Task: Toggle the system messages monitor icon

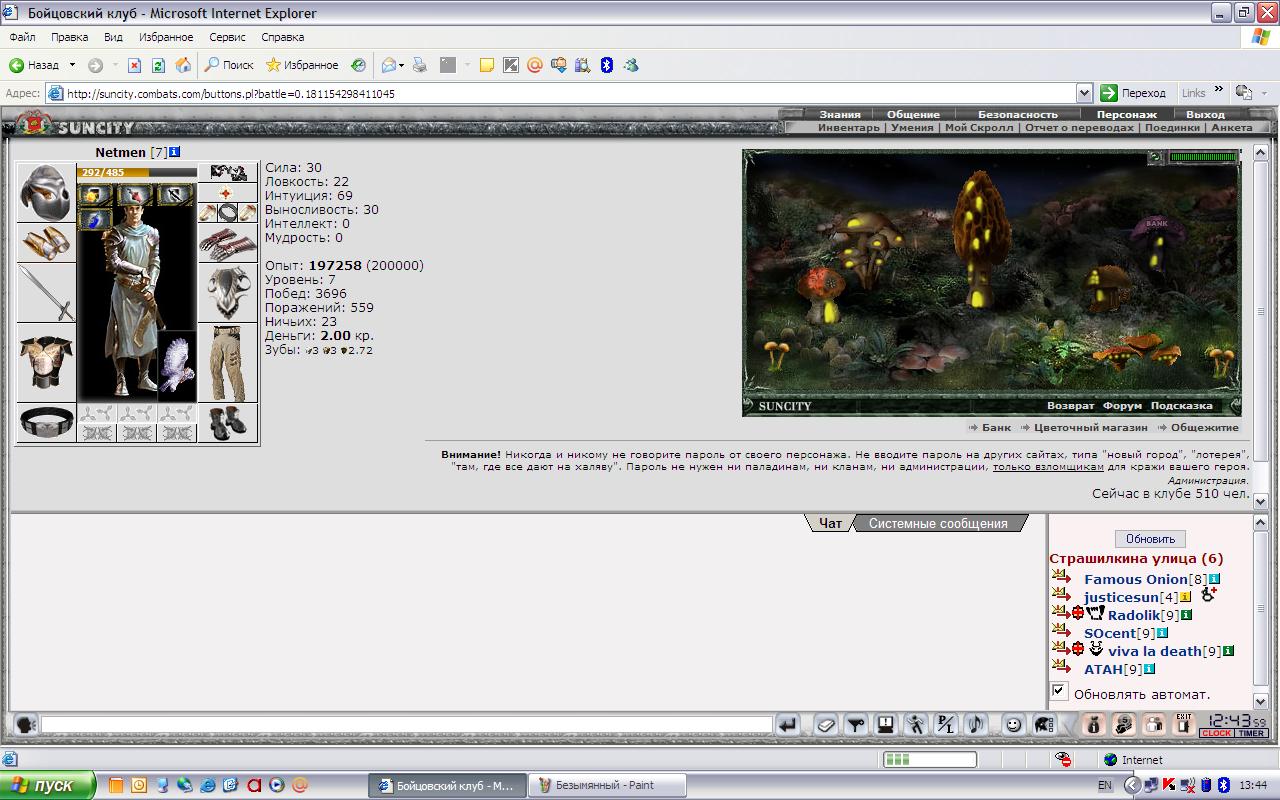Action: [x=886, y=725]
